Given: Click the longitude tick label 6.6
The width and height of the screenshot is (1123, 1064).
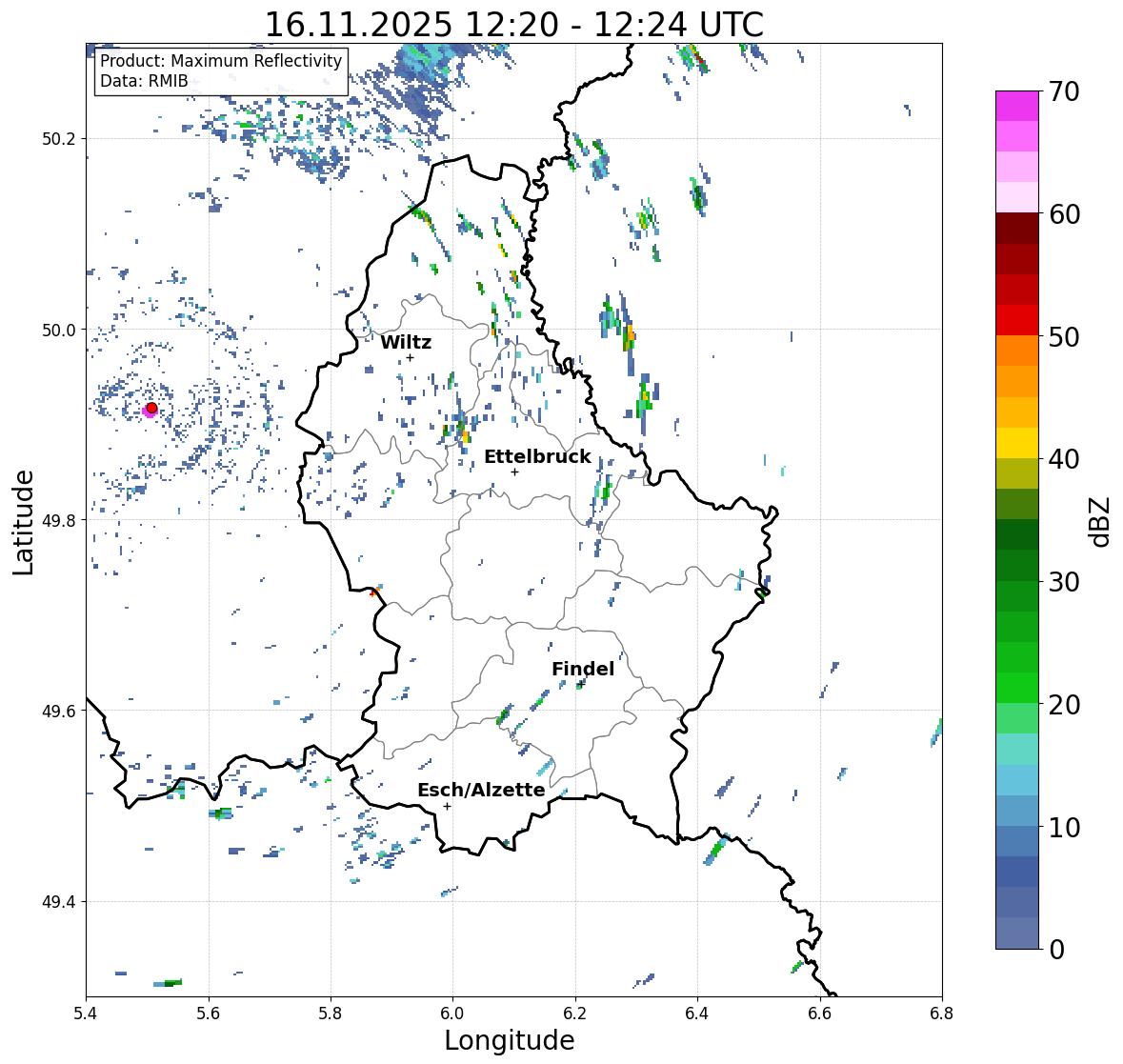Looking at the screenshot, I should [820, 1014].
